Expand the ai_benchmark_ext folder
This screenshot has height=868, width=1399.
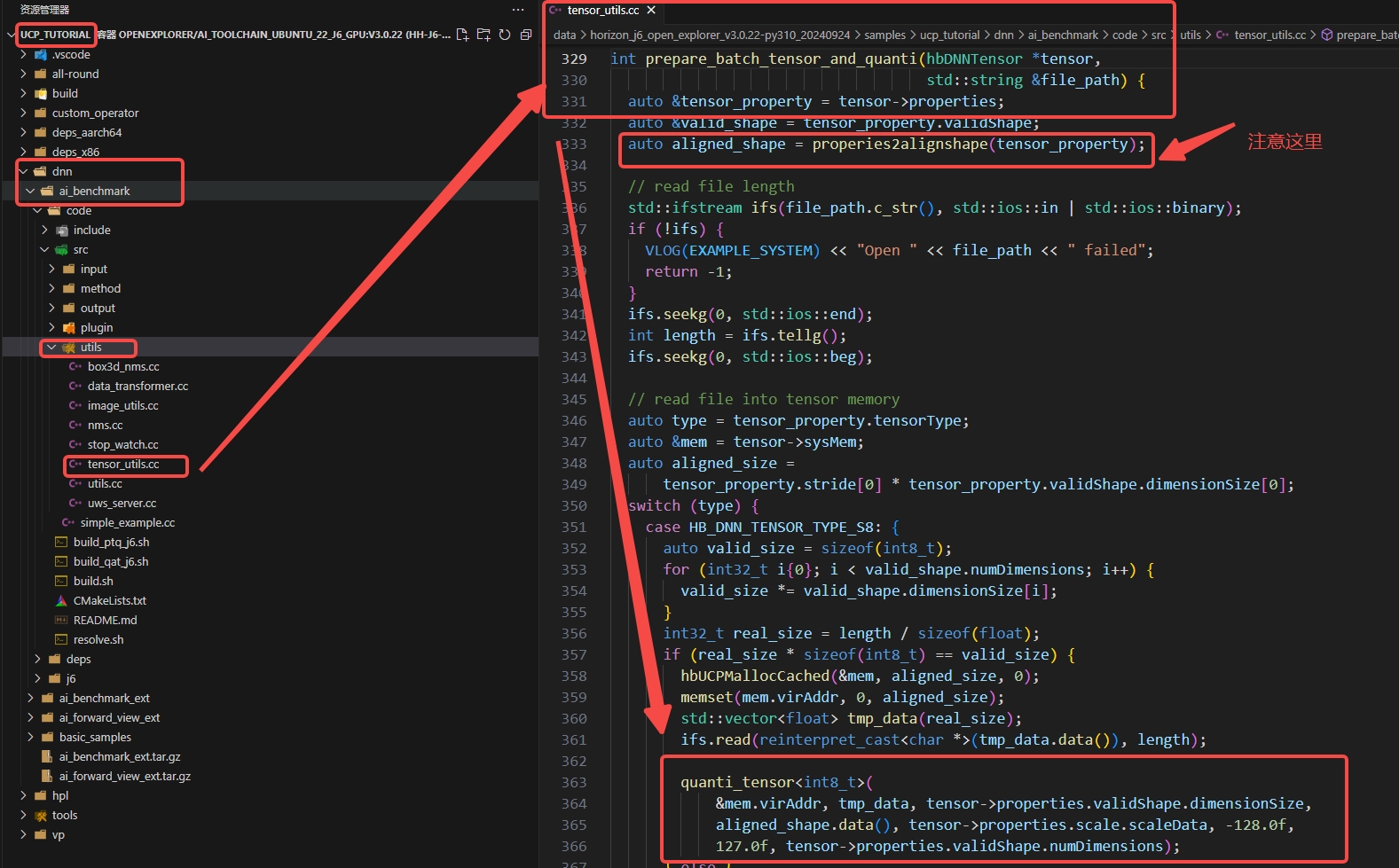coord(31,698)
